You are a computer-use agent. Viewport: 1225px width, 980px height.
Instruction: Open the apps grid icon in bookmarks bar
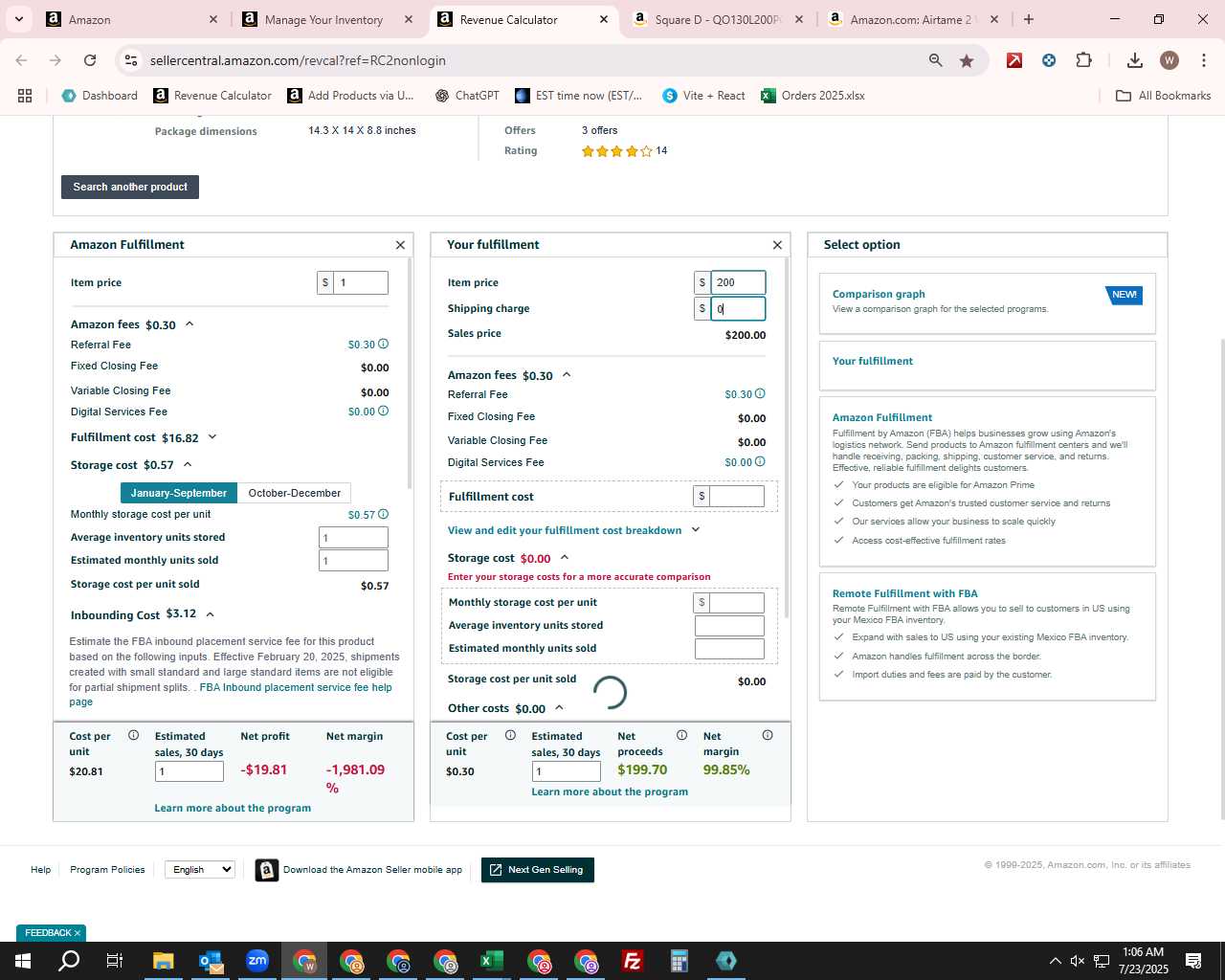(x=25, y=96)
